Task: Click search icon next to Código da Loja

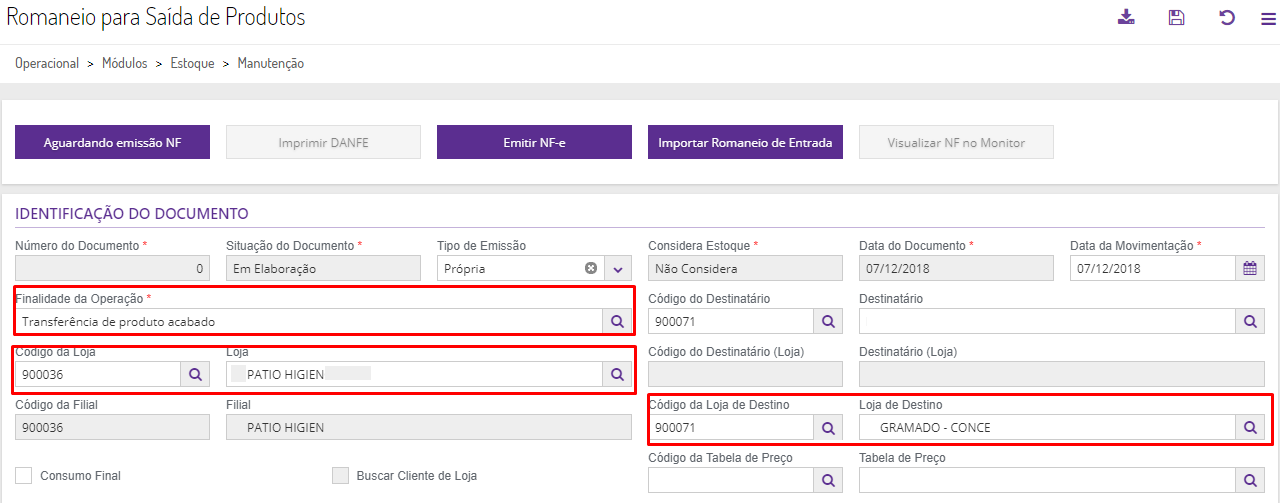Action: click(195, 374)
